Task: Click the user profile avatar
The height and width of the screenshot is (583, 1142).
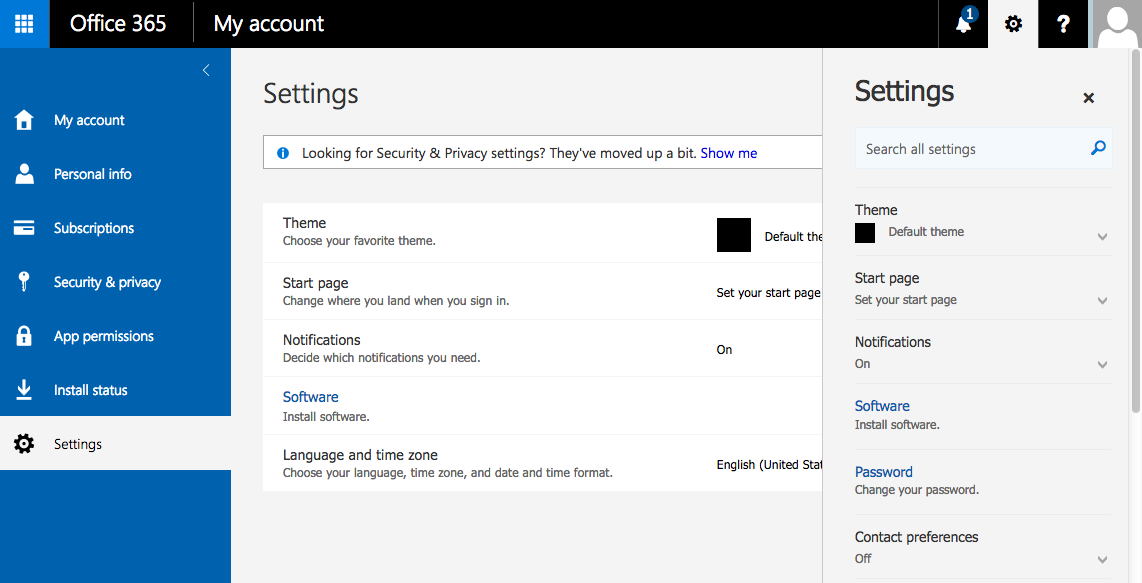Action: [x=1117, y=24]
